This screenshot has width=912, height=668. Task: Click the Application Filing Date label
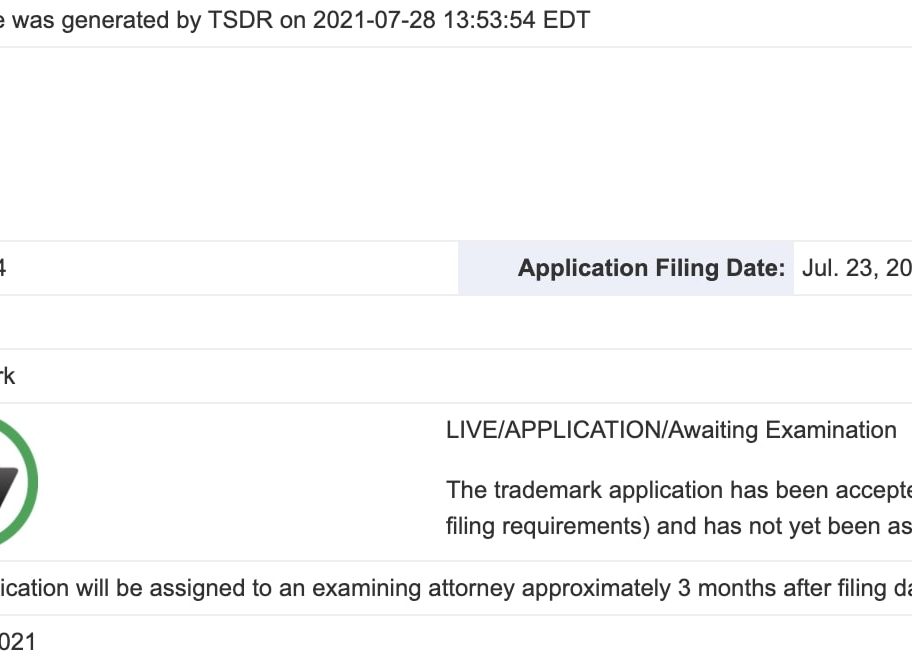[x=651, y=268]
